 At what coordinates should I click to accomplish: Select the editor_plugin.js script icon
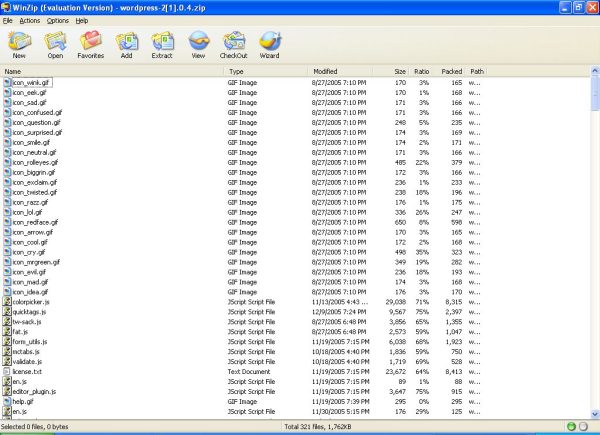(7, 391)
